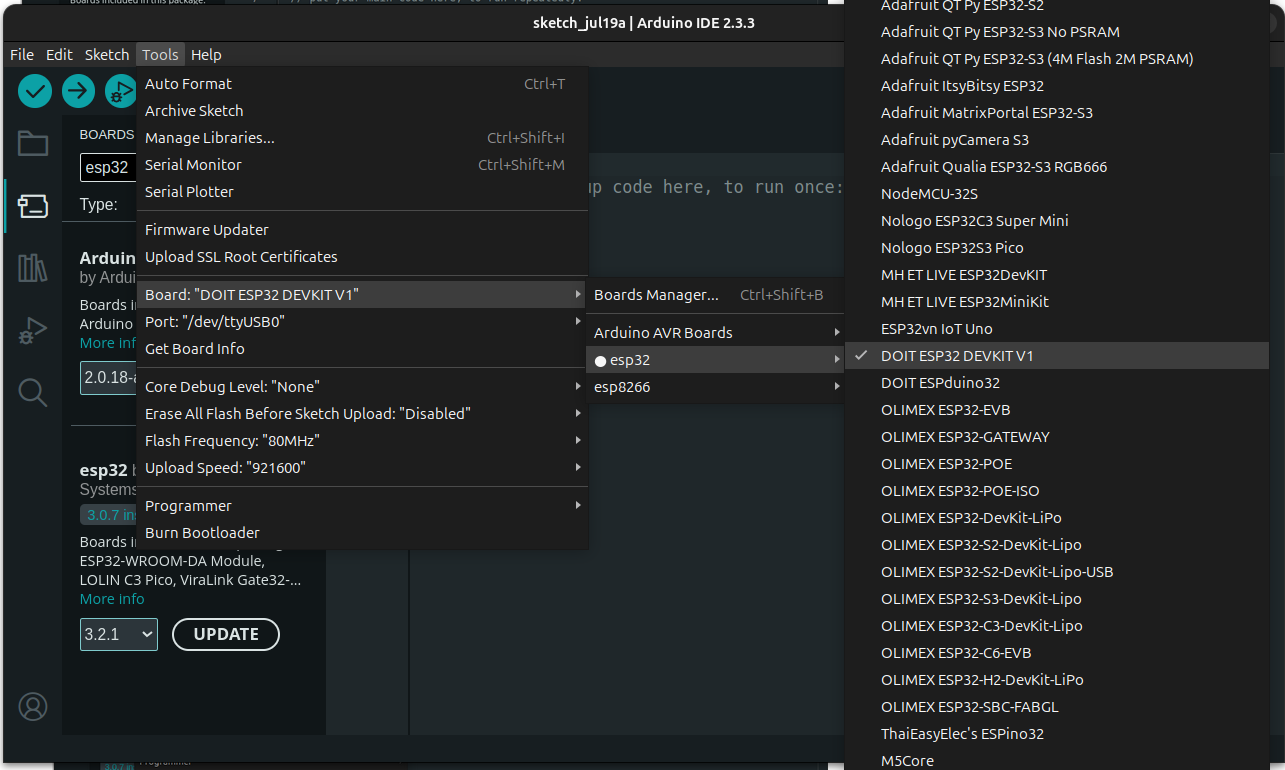
Task: Open Serial Plotter from Tools menu
Action: pos(362,192)
